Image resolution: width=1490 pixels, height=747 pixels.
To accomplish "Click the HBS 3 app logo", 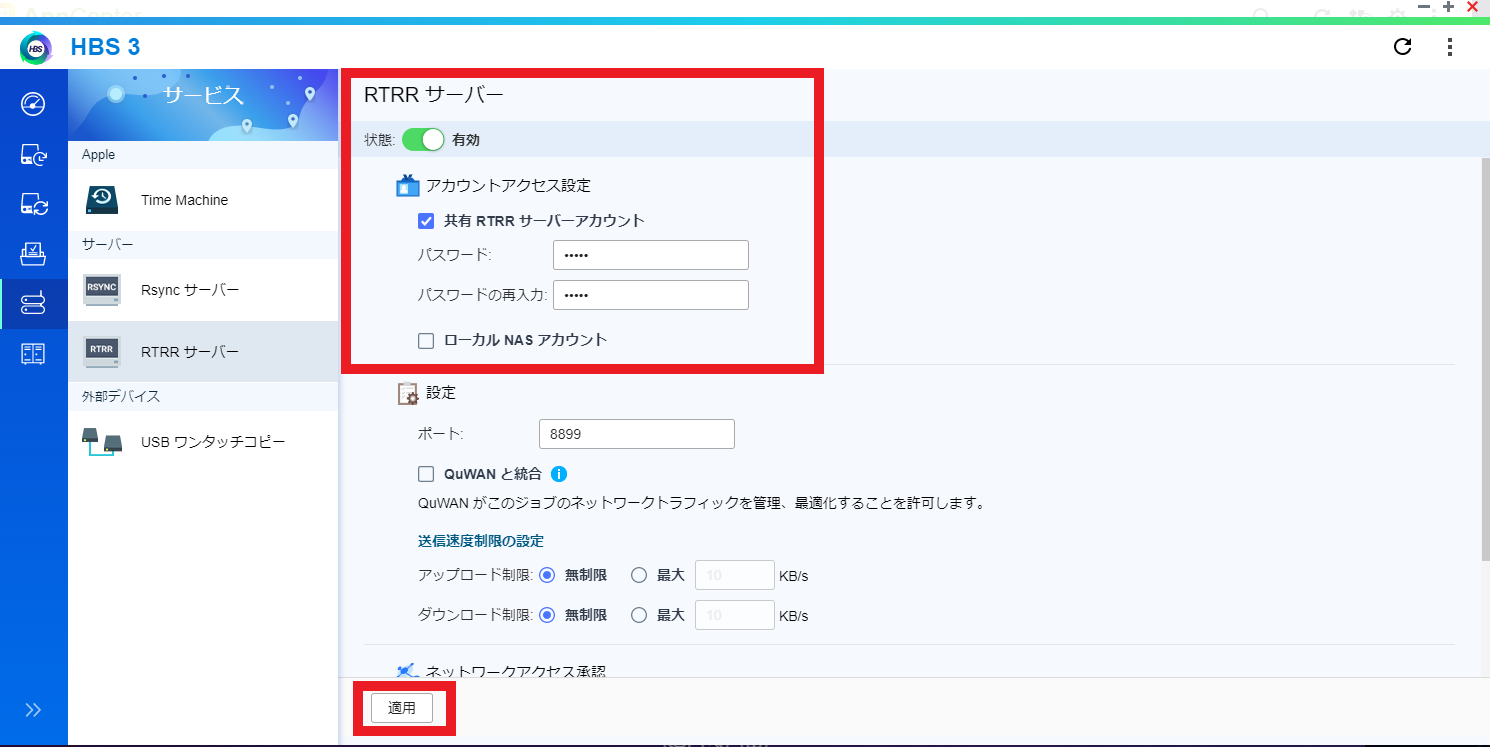I will (x=36, y=47).
